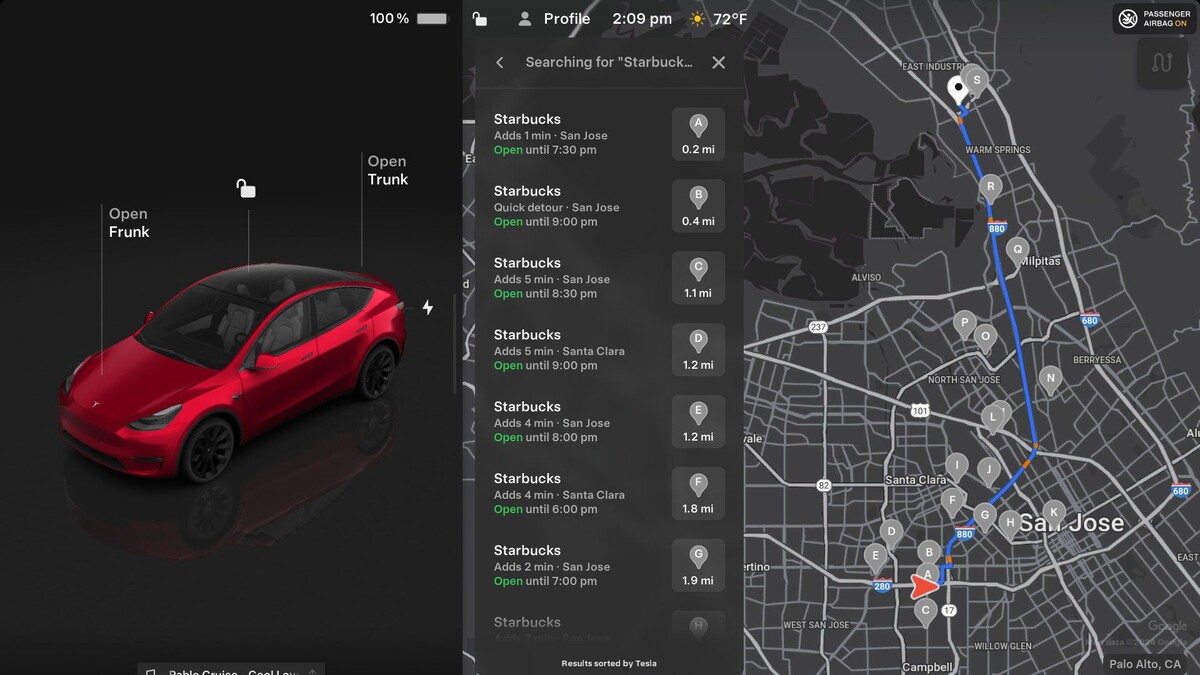Screen dimensions: 1200x675
Task: Toggle the Passenger Airbag indicator
Action: (x=1154, y=19)
